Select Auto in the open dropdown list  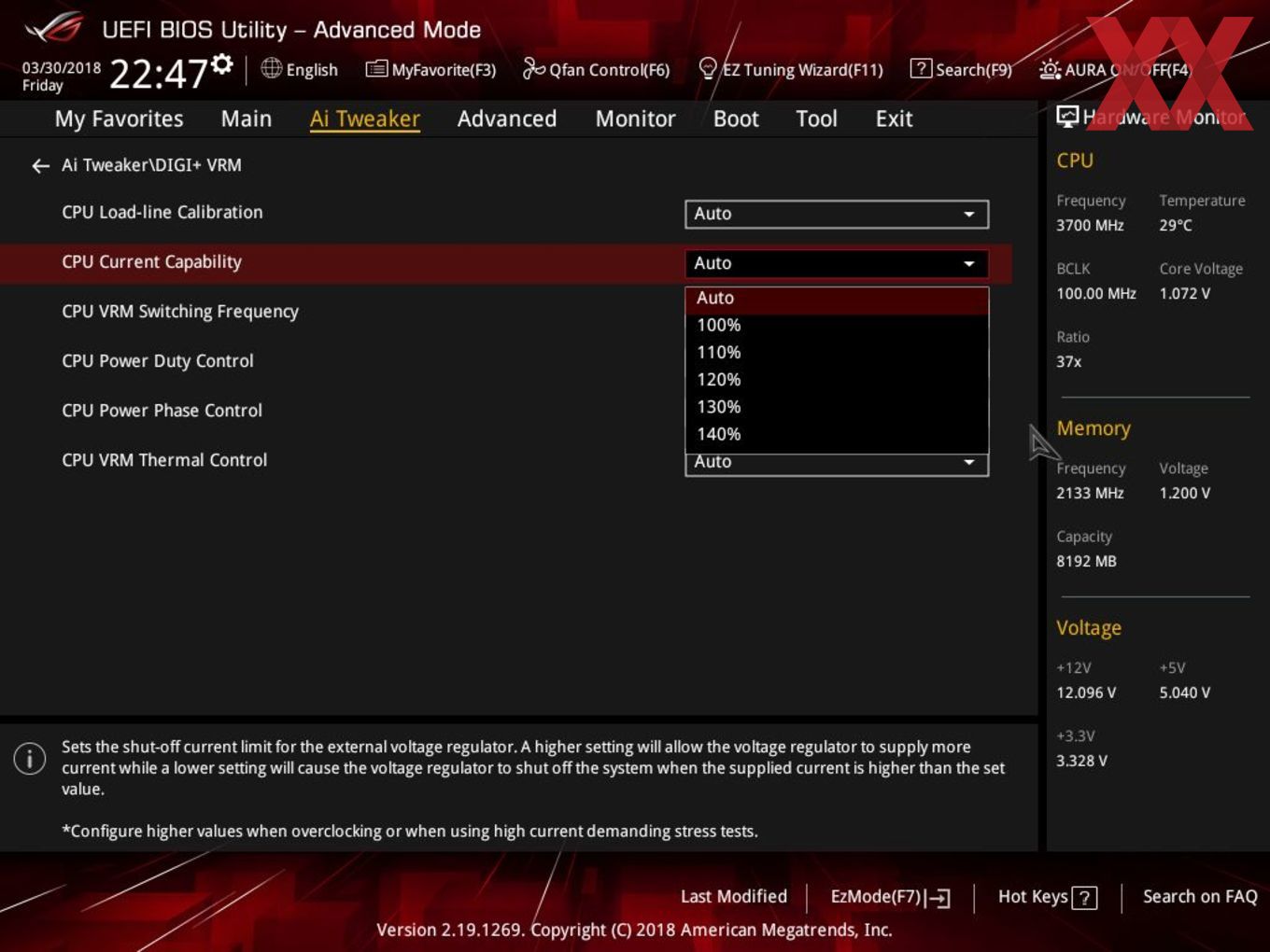click(837, 299)
